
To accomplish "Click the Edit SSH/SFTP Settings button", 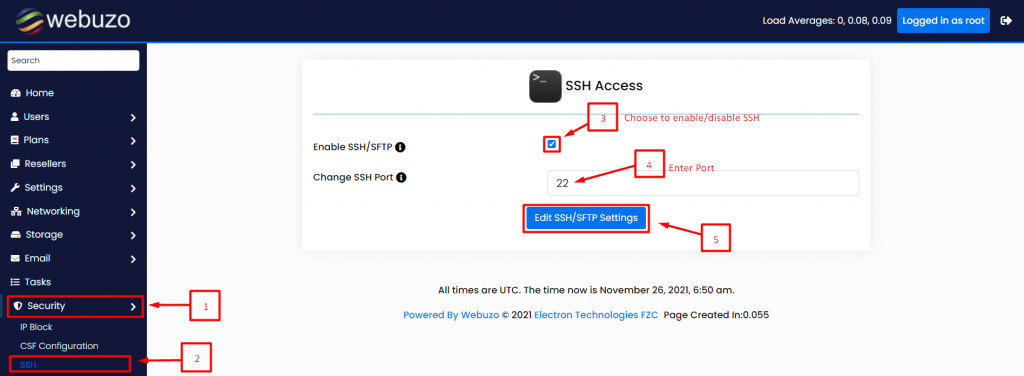I will click(586, 218).
